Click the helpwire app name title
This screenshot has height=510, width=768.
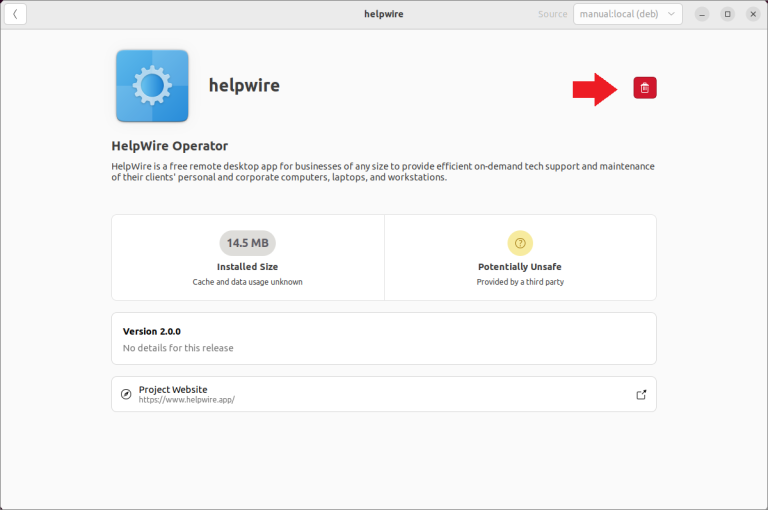(244, 85)
